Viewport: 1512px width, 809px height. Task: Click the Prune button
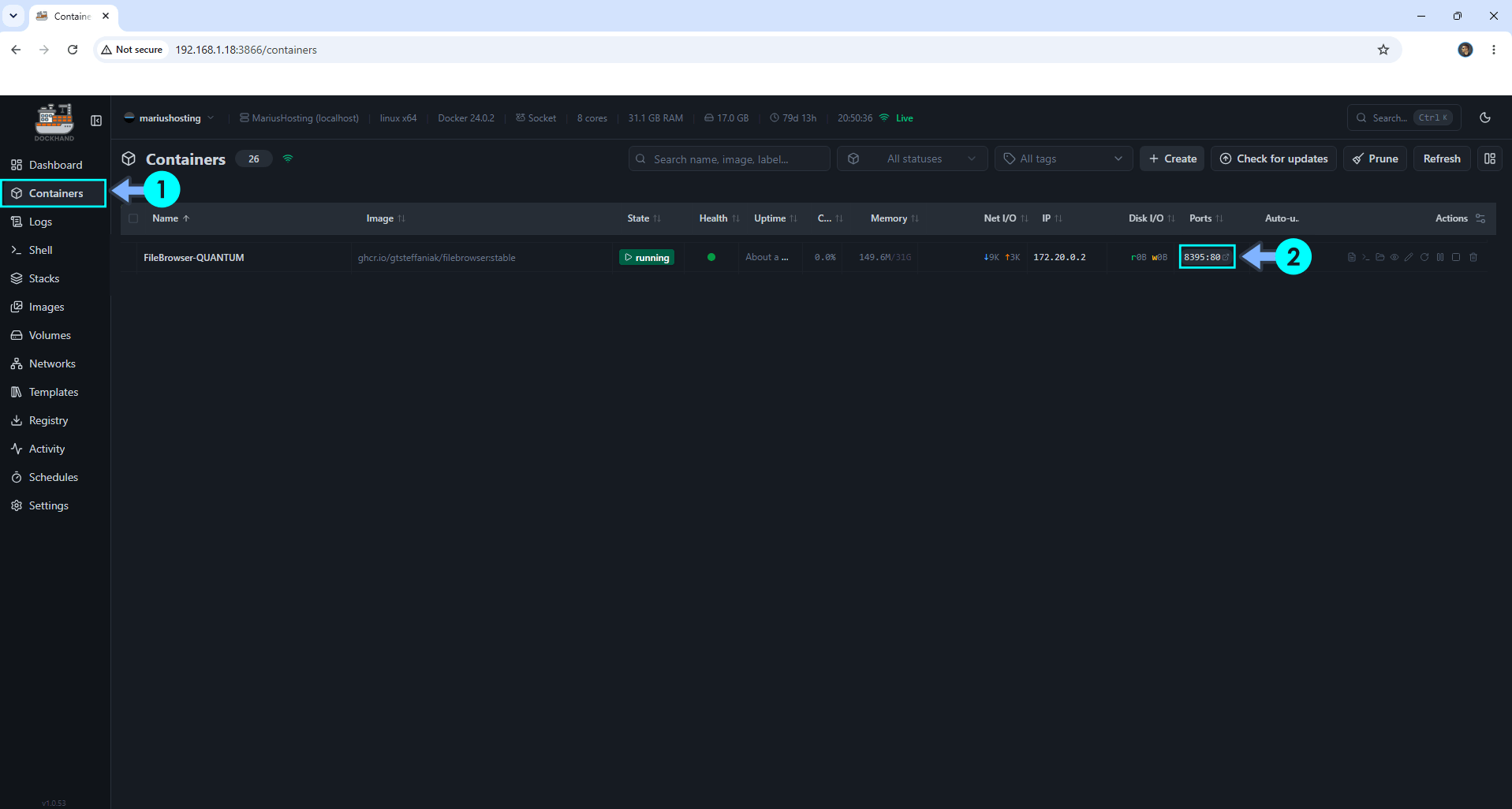coord(1376,158)
